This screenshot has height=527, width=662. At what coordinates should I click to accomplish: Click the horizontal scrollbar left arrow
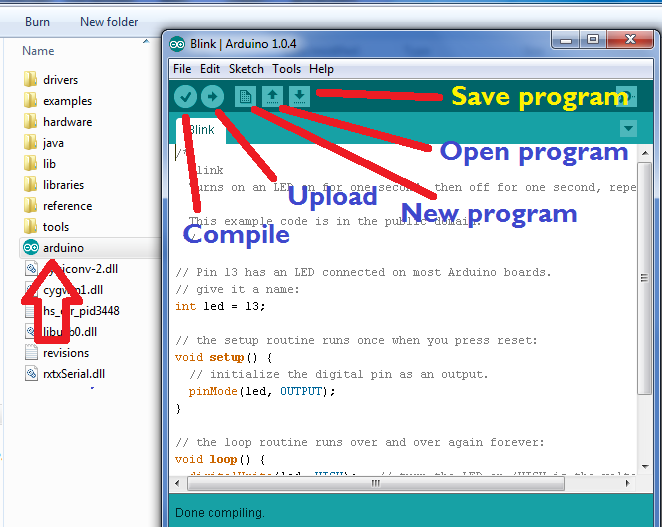pyautogui.click(x=177, y=483)
